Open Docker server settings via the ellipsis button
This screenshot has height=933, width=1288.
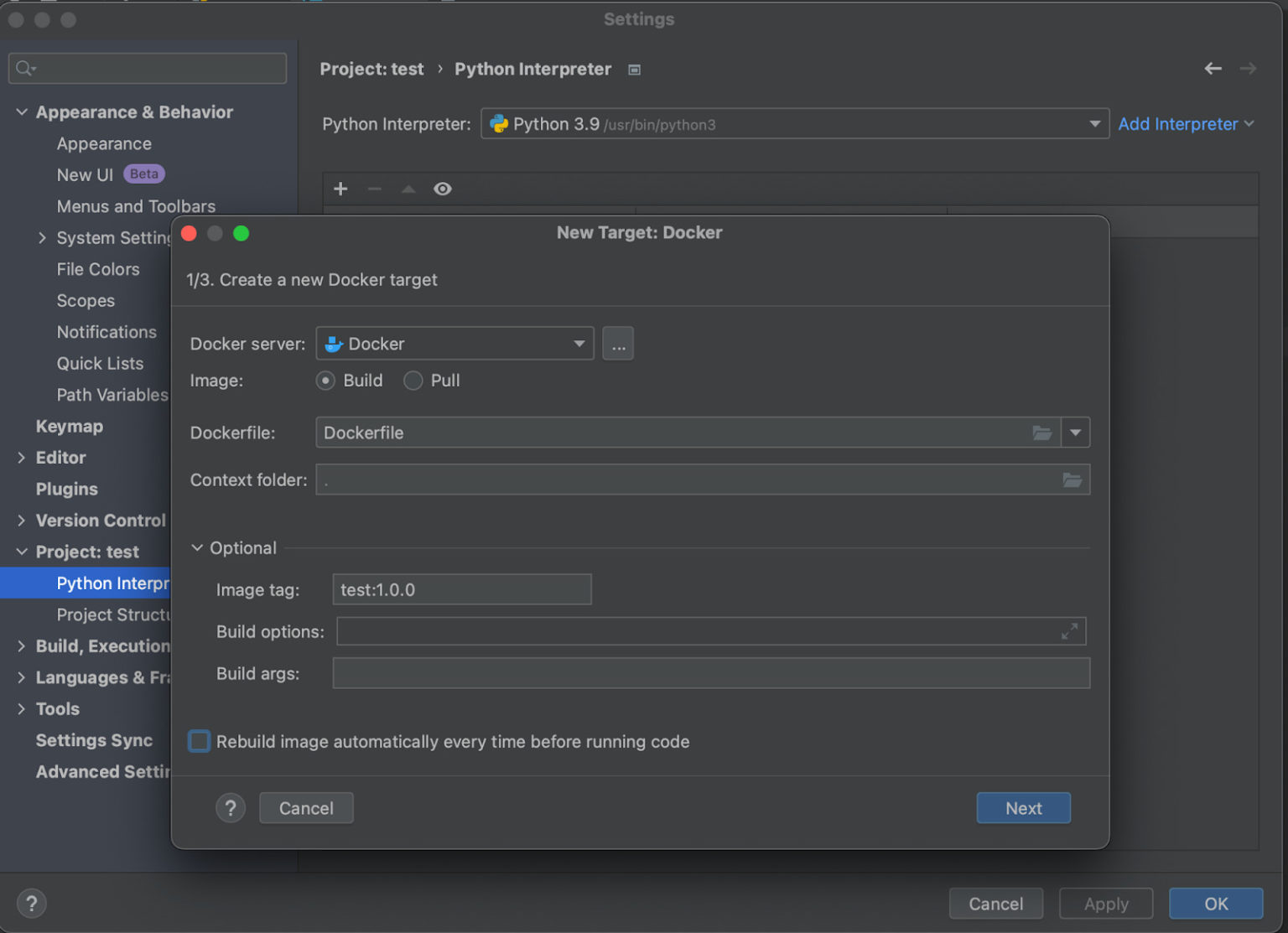[x=618, y=343]
